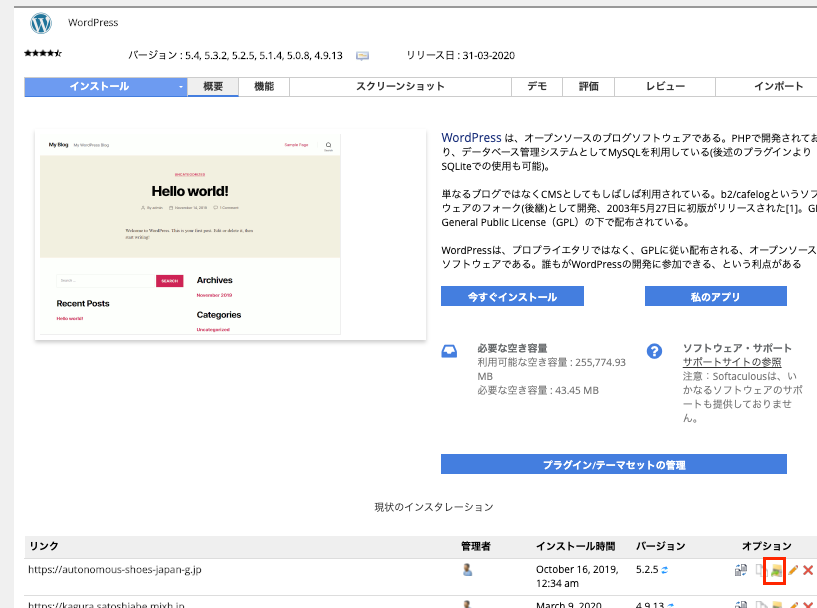Click the 管理者 column header
817x608 pixels.
click(476, 546)
